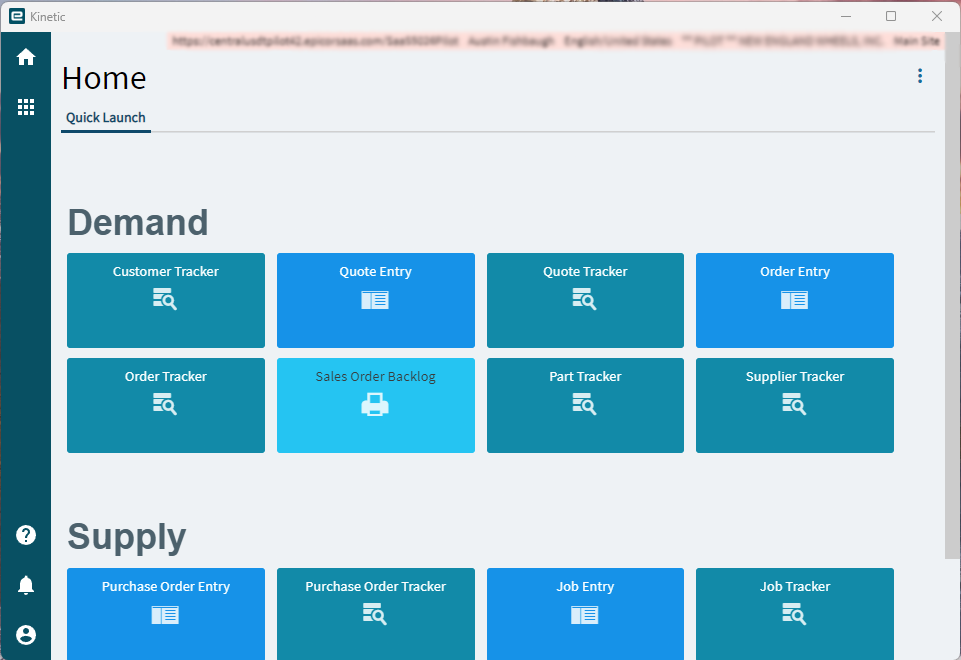Click the search icon on Customer Tracker tile
This screenshot has height=660, width=961.
point(165,299)
